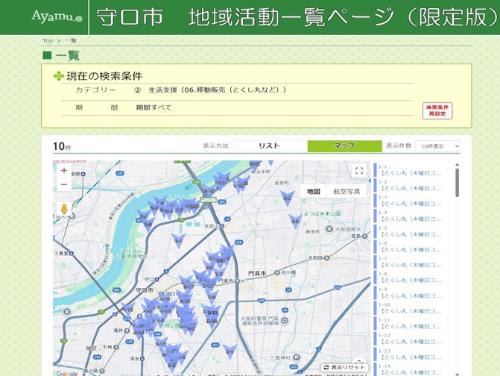Screen dimensions: 500x376
Task: Click the results list scroll-down arrow
Action: coord(457,374)
